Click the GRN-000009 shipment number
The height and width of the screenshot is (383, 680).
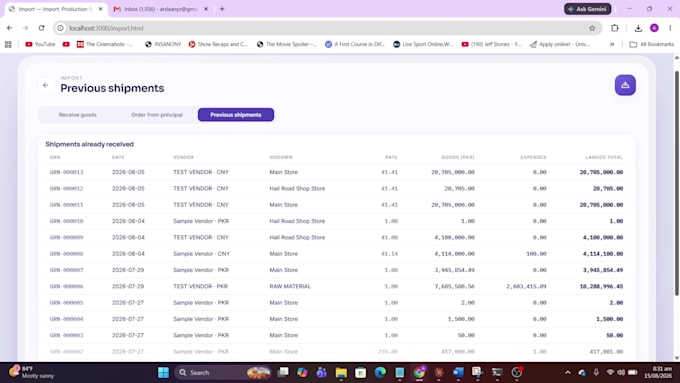coord(66,237)
